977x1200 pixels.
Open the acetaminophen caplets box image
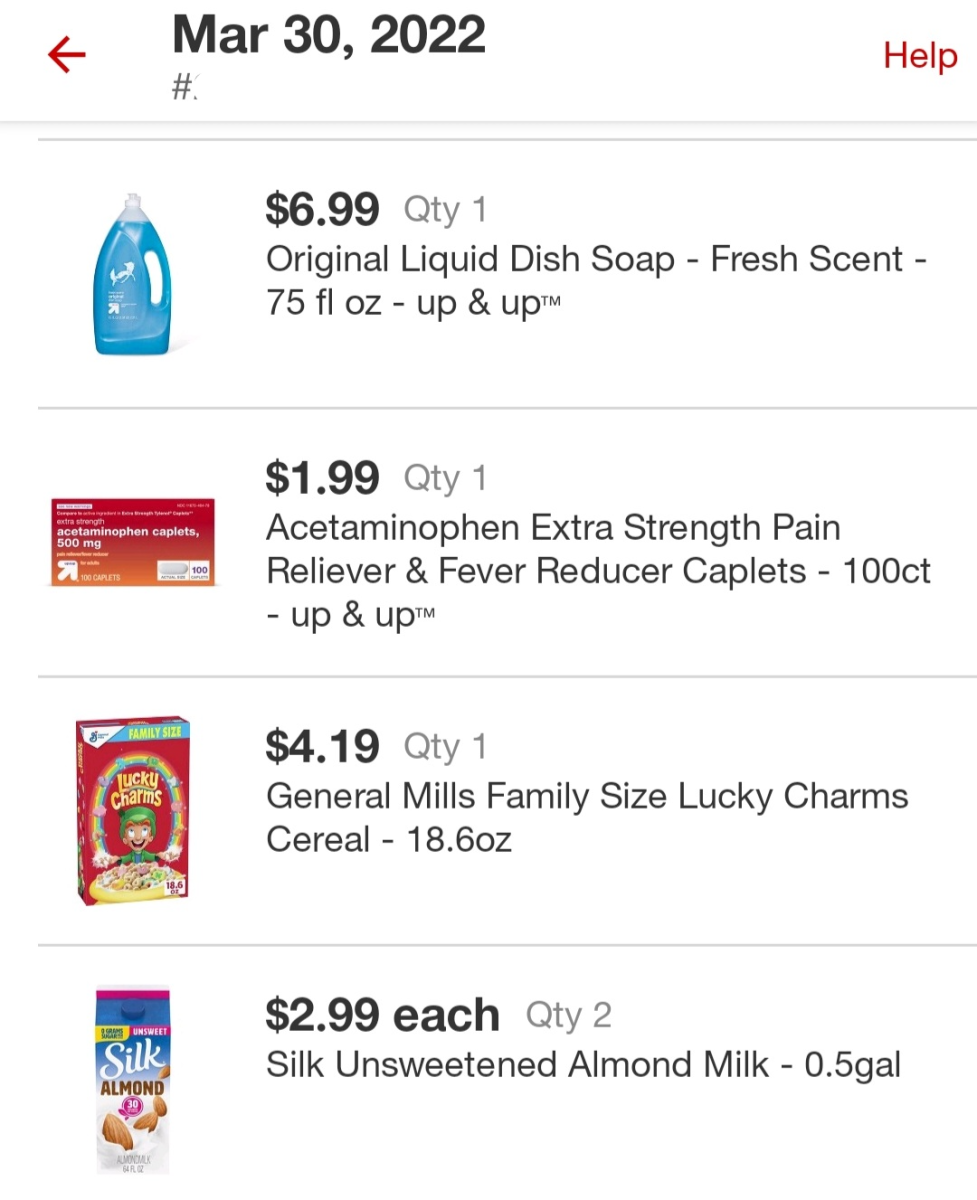133,541
